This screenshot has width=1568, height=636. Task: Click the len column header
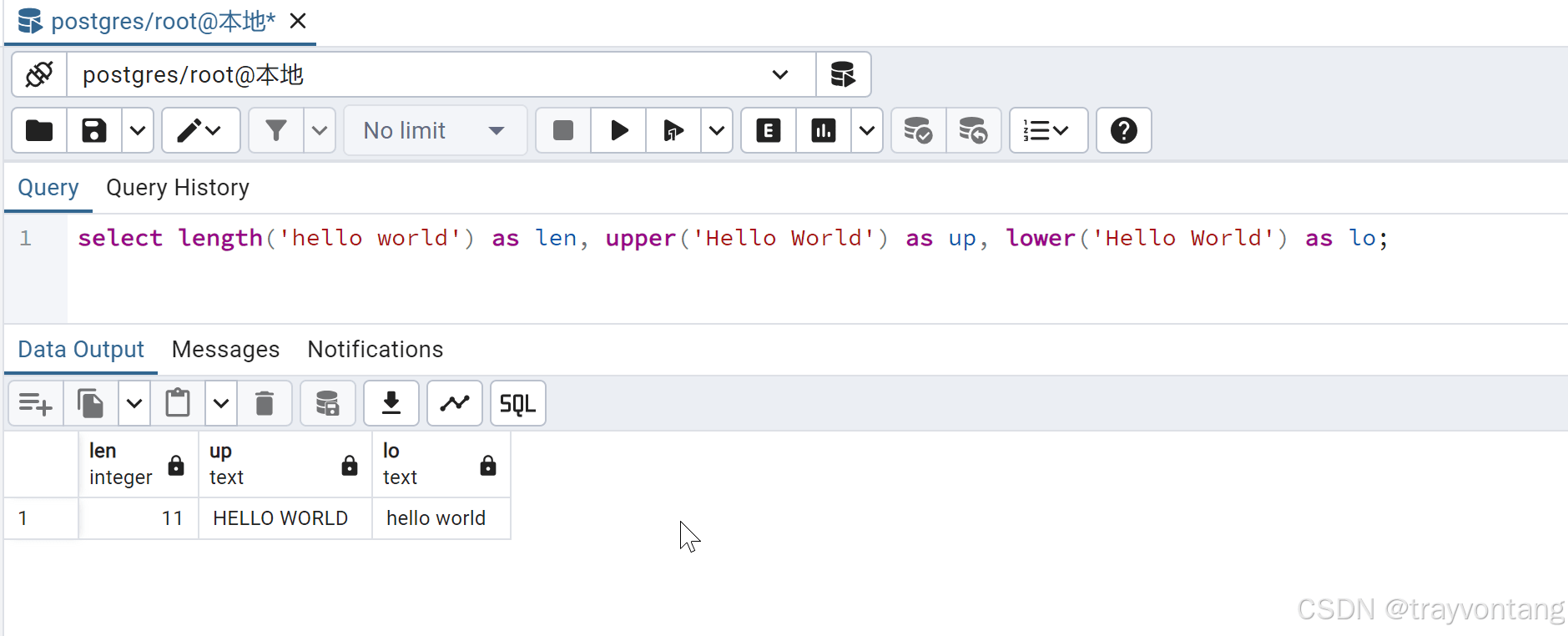tap(139, 464)
